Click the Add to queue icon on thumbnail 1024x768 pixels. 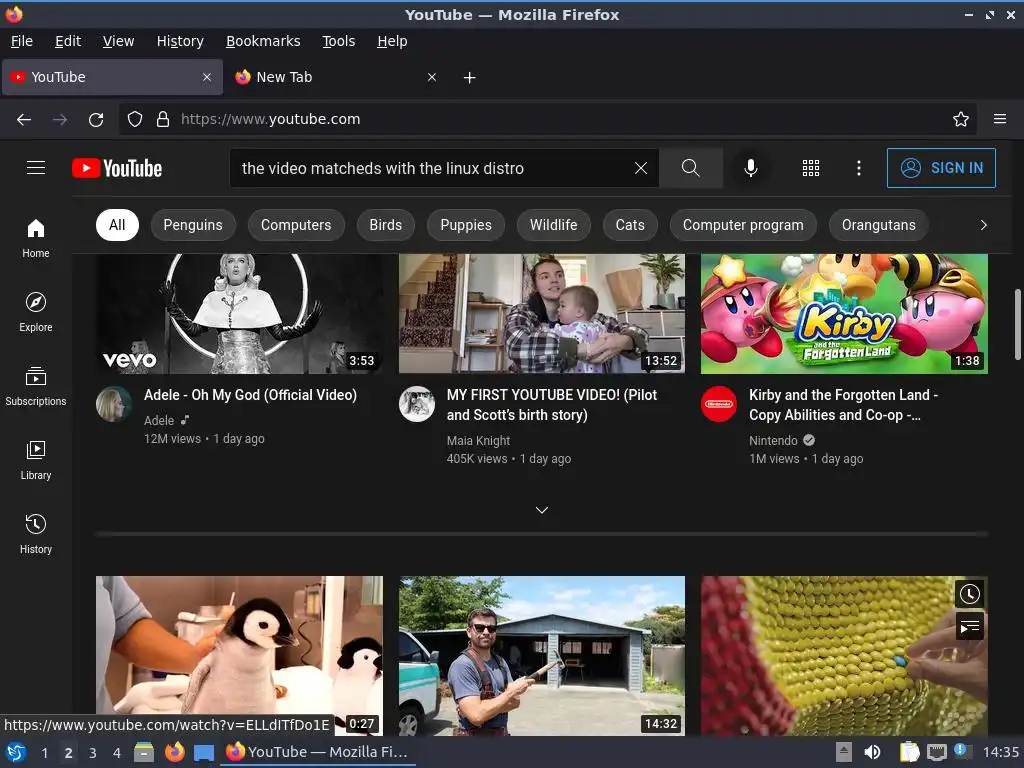point(970,627)
